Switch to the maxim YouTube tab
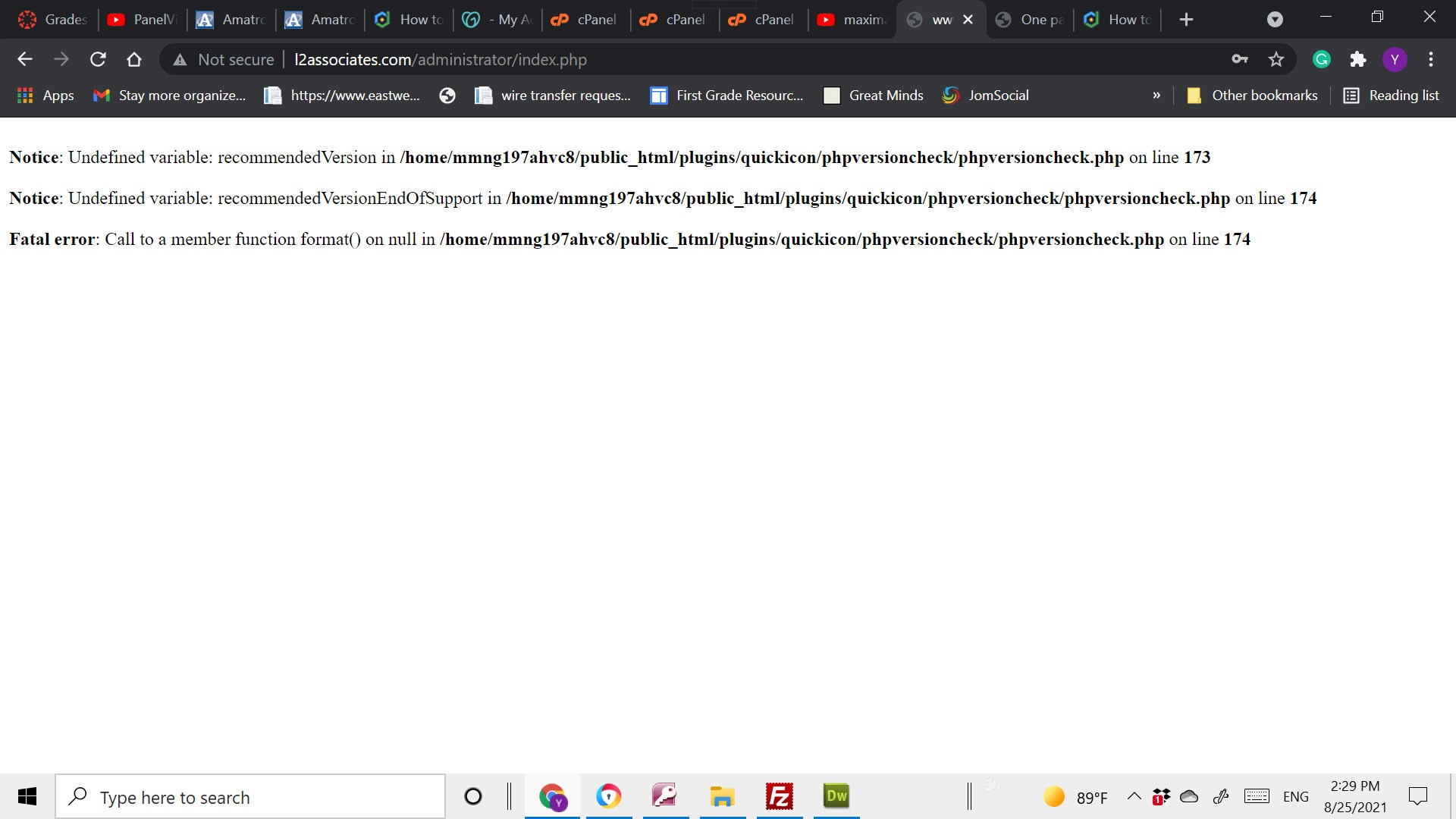Viewport: 1456px width, 819px height. 852,20
